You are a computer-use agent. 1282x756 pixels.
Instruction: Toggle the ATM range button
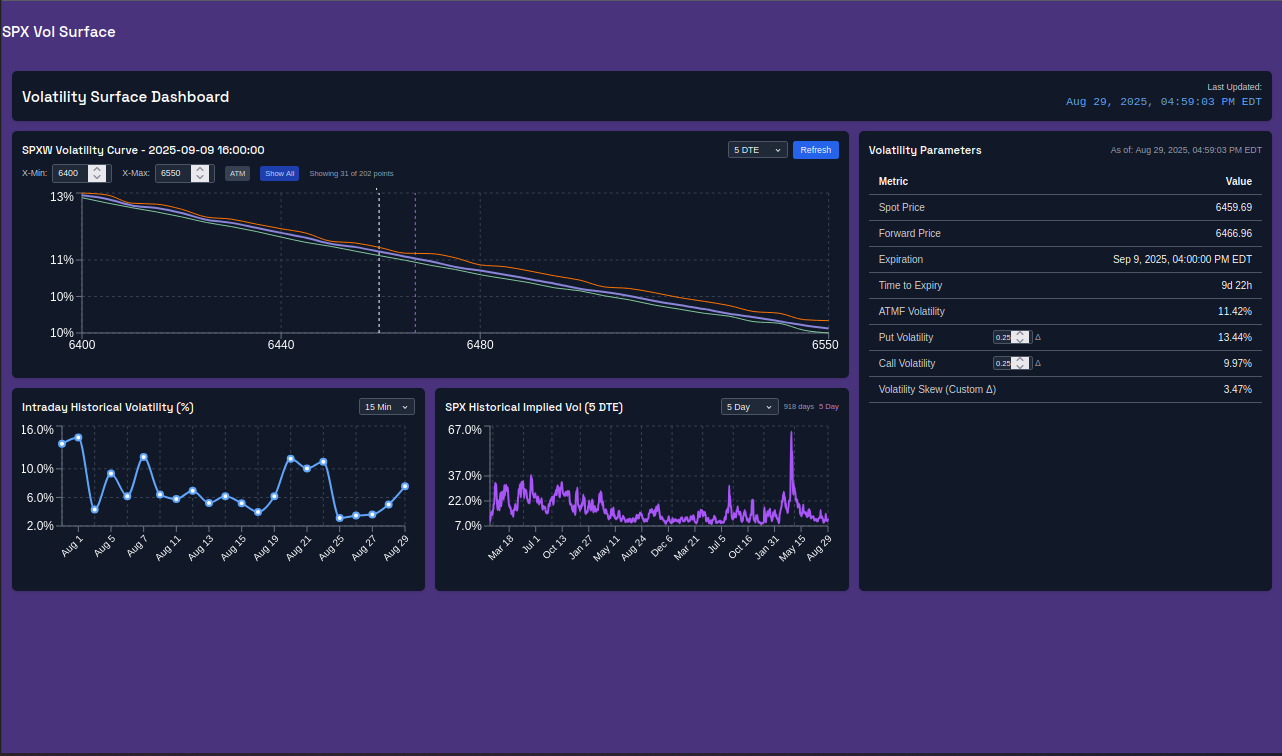(x=237, y=174)
